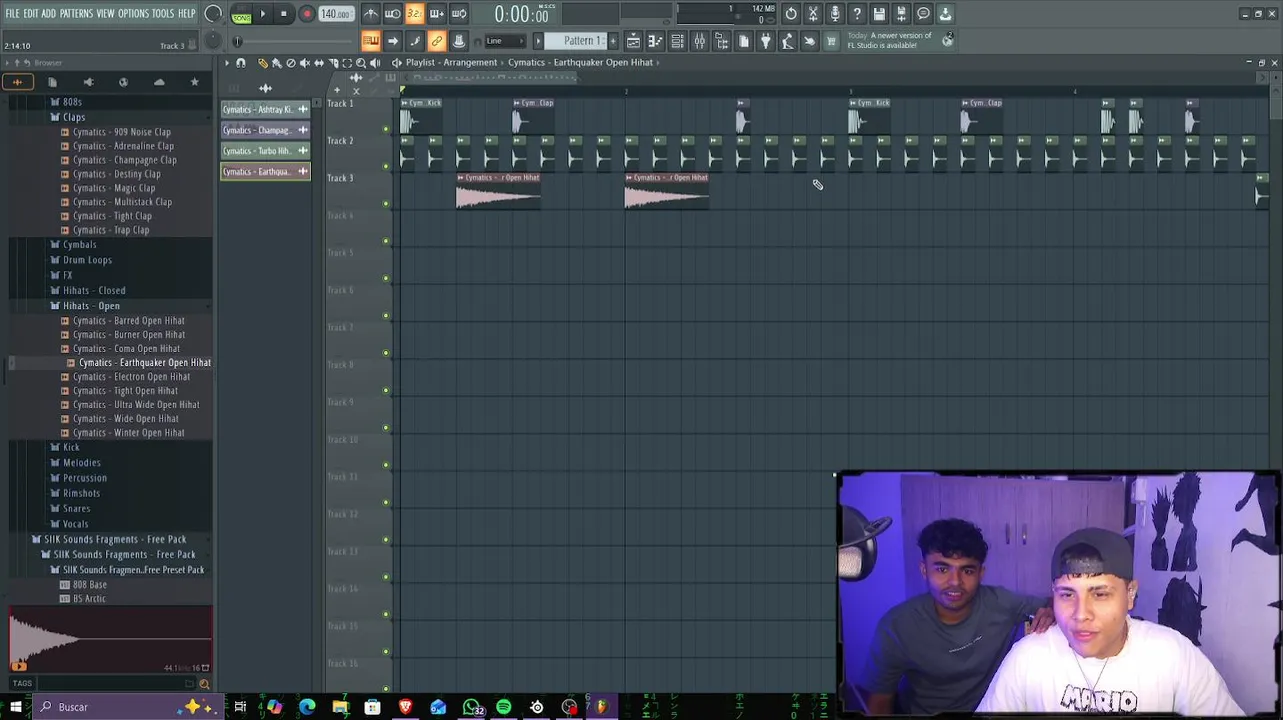Select the playlist Paint brush tool

[x=277, y=63]
